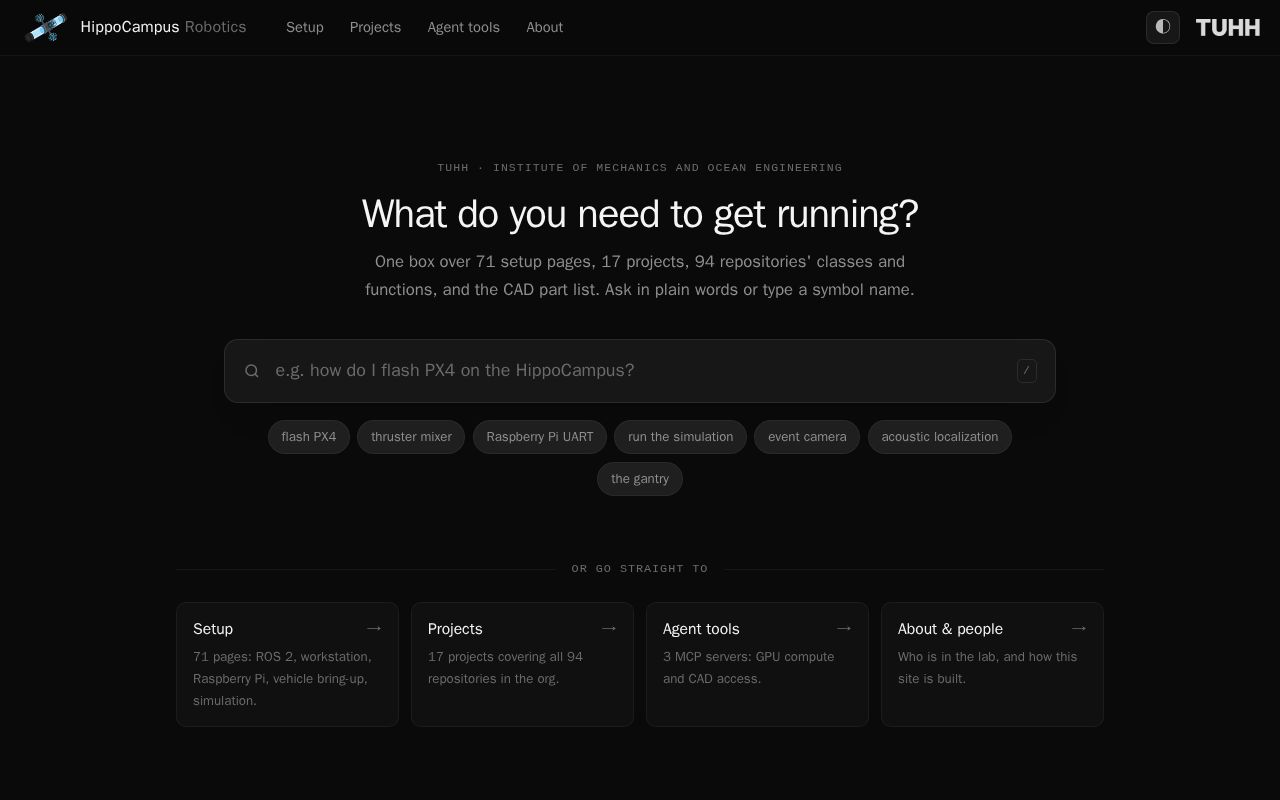Select the "thruster mixer" suggestion chip

click(x=411, y=437)
